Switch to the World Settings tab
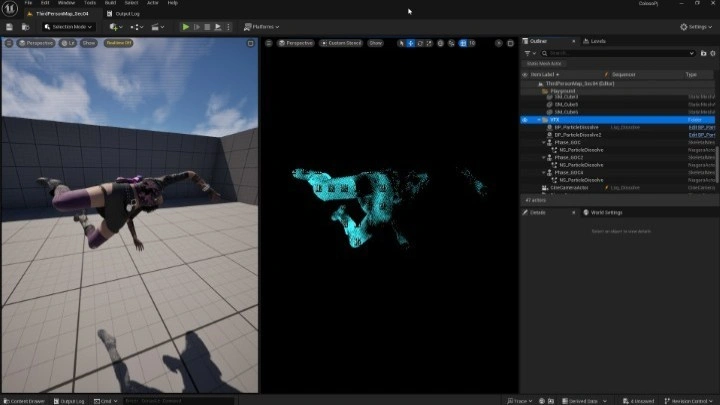Viewport: 720px width, 405px height. coord(606,213)
